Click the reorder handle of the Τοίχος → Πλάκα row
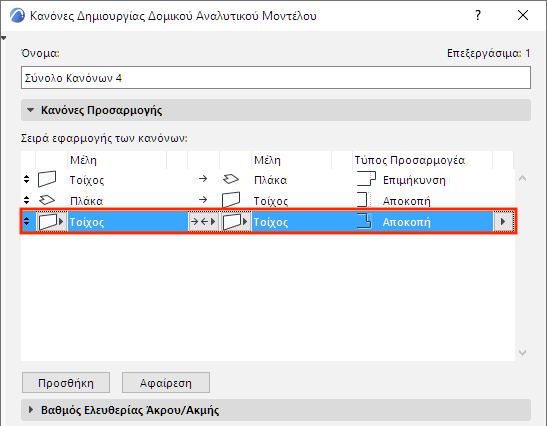The image size is (547, 426). coord(27,179)
